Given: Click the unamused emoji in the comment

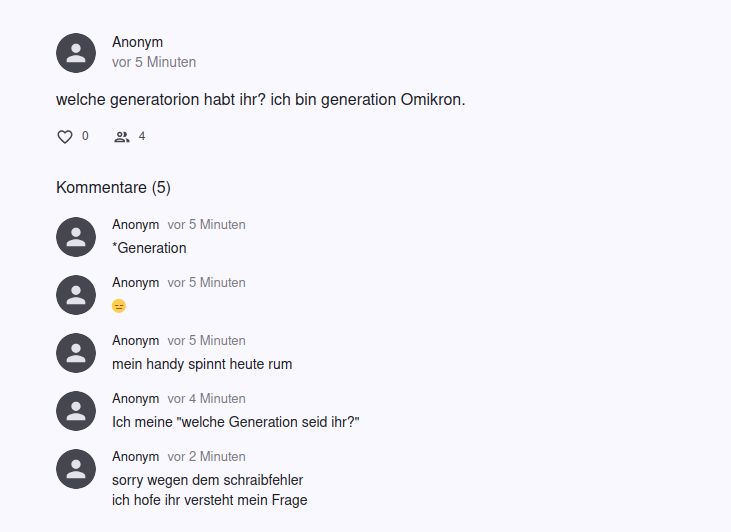Looking at the screenshot, I should [x=119, y=306].
